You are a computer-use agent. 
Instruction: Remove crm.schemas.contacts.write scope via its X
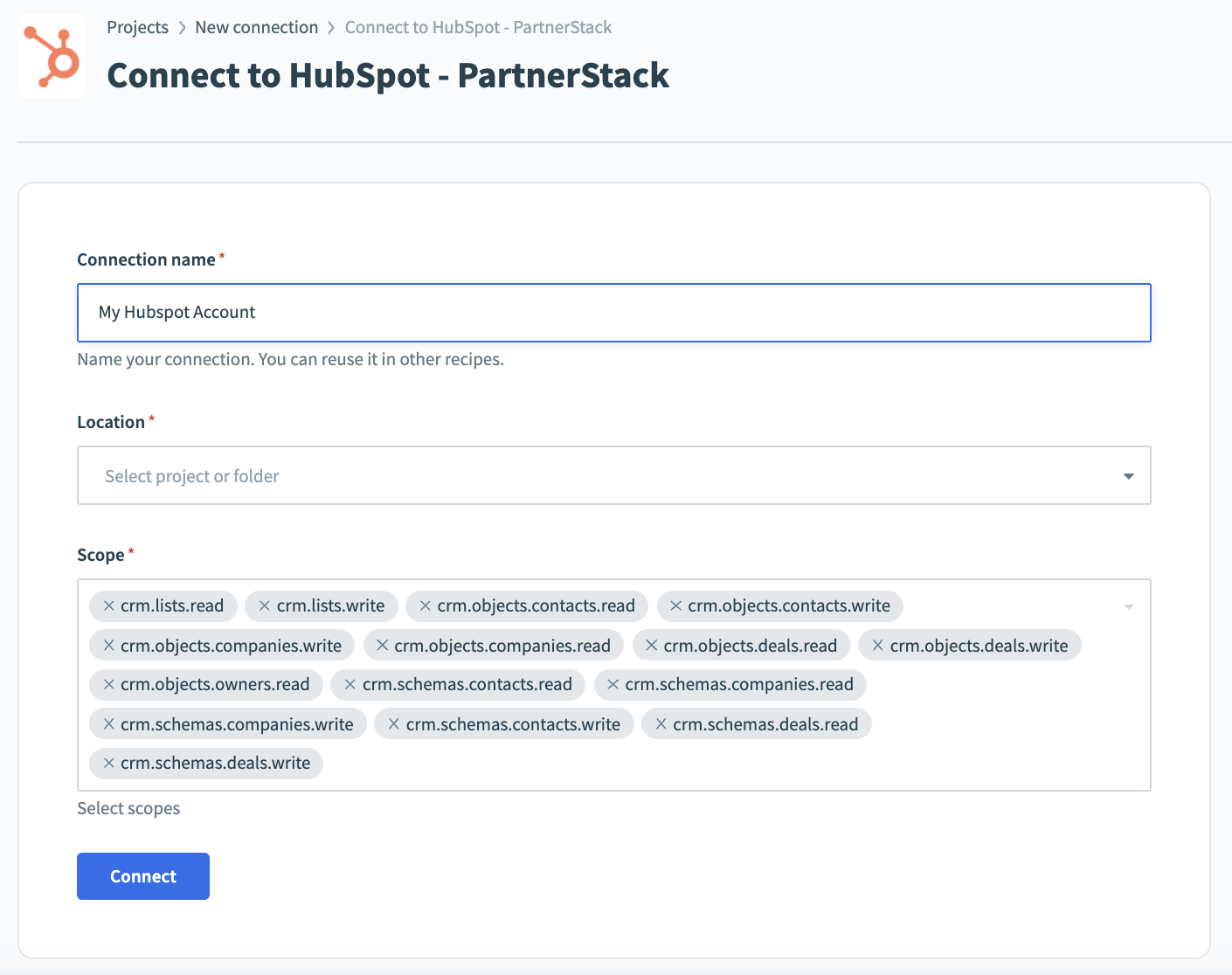point(394,723)
